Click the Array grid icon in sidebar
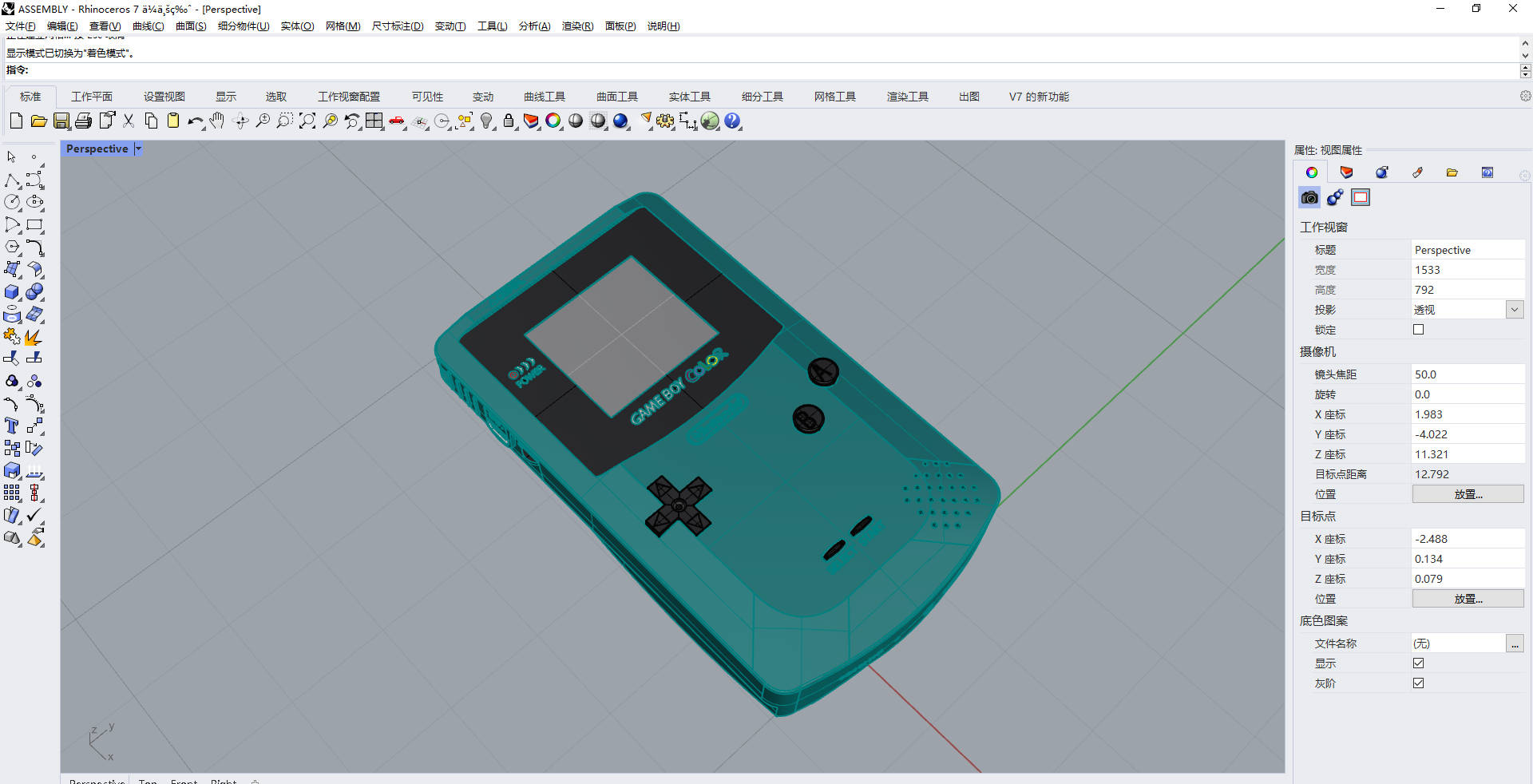The width and height of the screenshot is (1533, 784). click(12, 493)
